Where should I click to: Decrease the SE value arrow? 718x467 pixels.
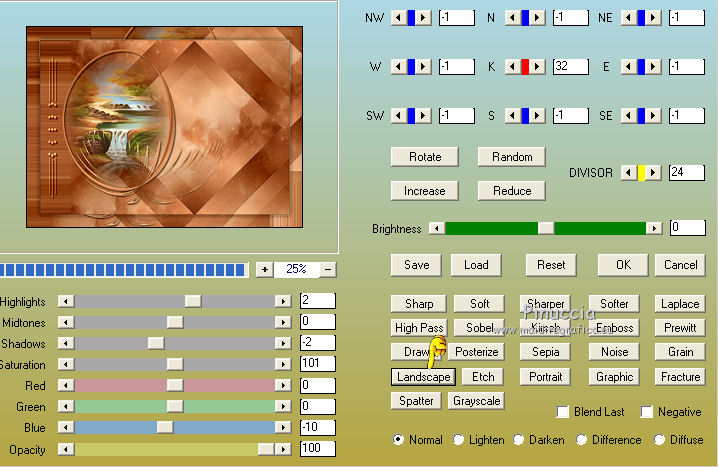click(629, 116)
